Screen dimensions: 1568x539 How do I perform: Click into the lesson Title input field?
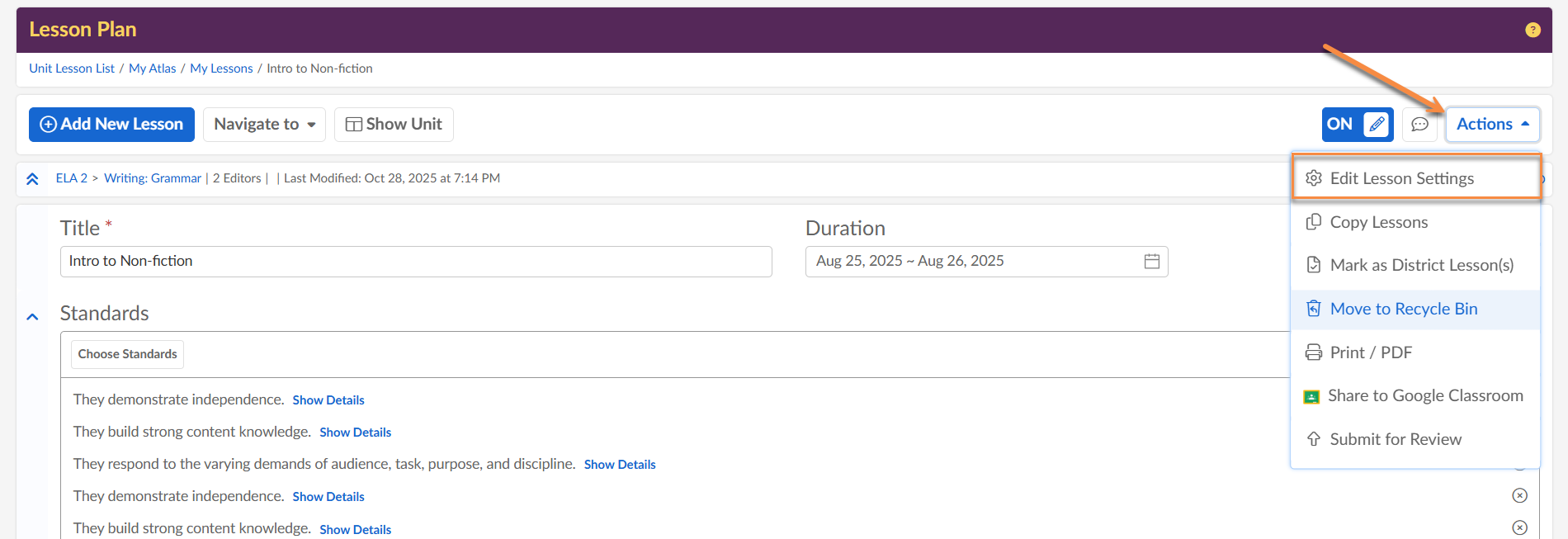[x=416, y=261]
